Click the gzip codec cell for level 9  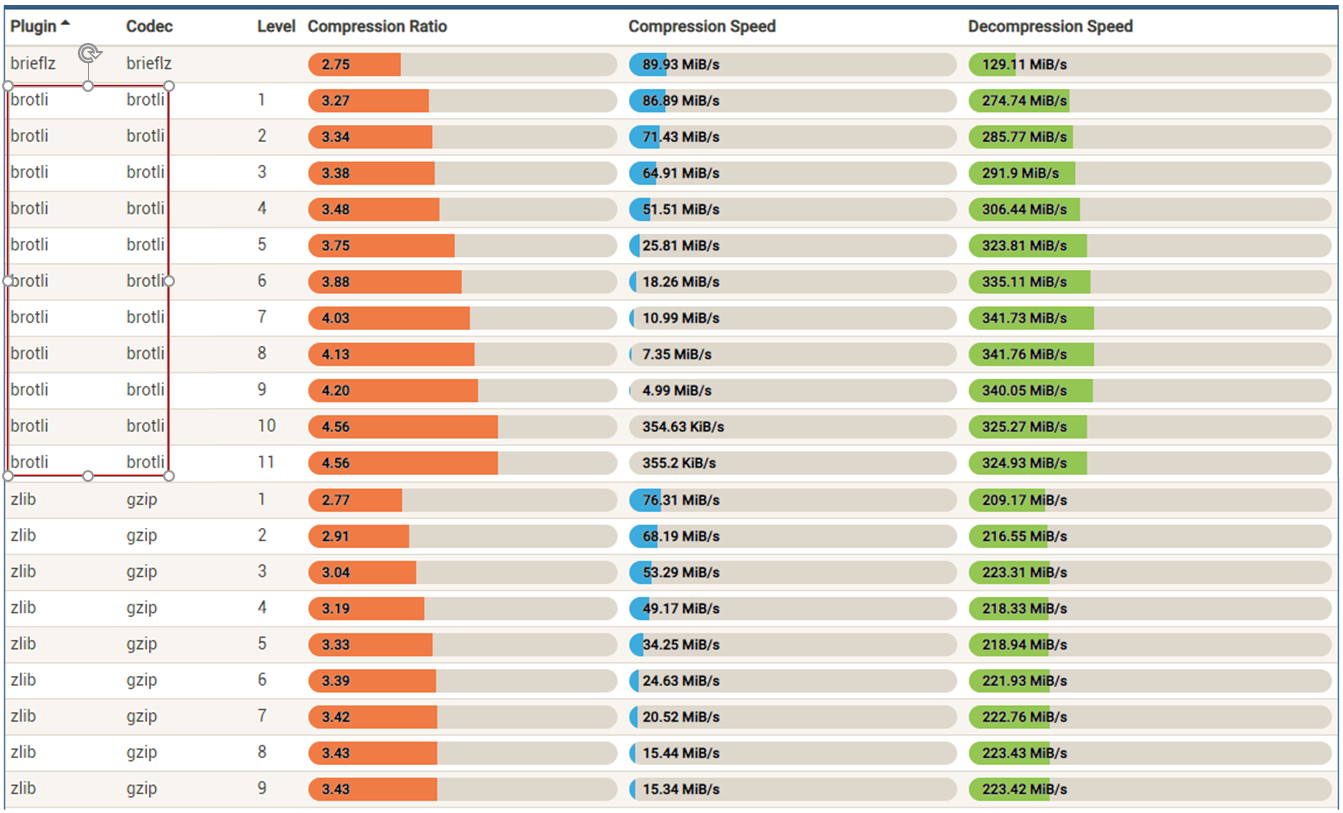point(142,788)
